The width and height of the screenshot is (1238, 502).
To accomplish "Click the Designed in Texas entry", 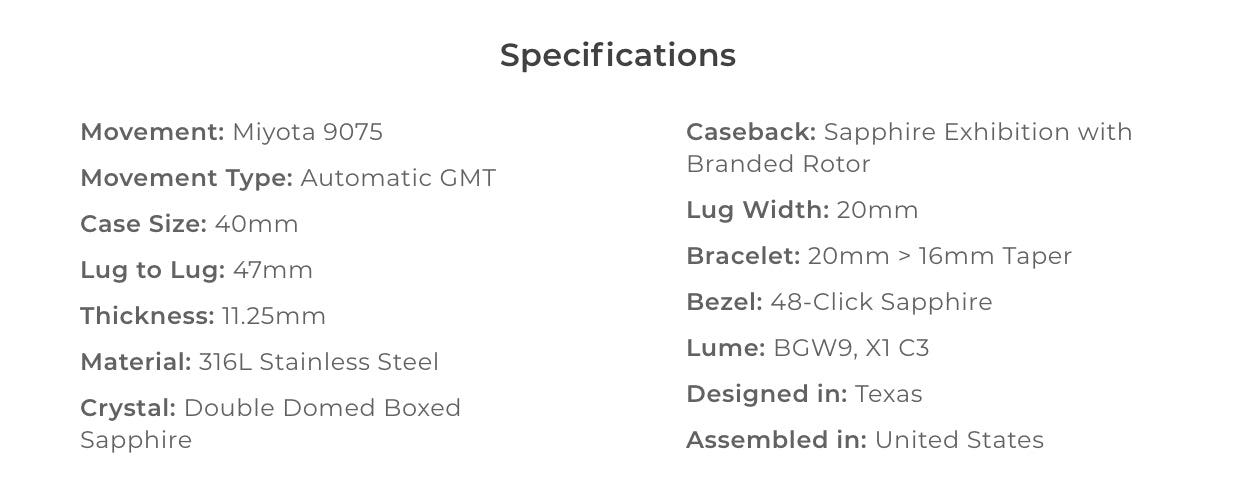I will point(804,394).
